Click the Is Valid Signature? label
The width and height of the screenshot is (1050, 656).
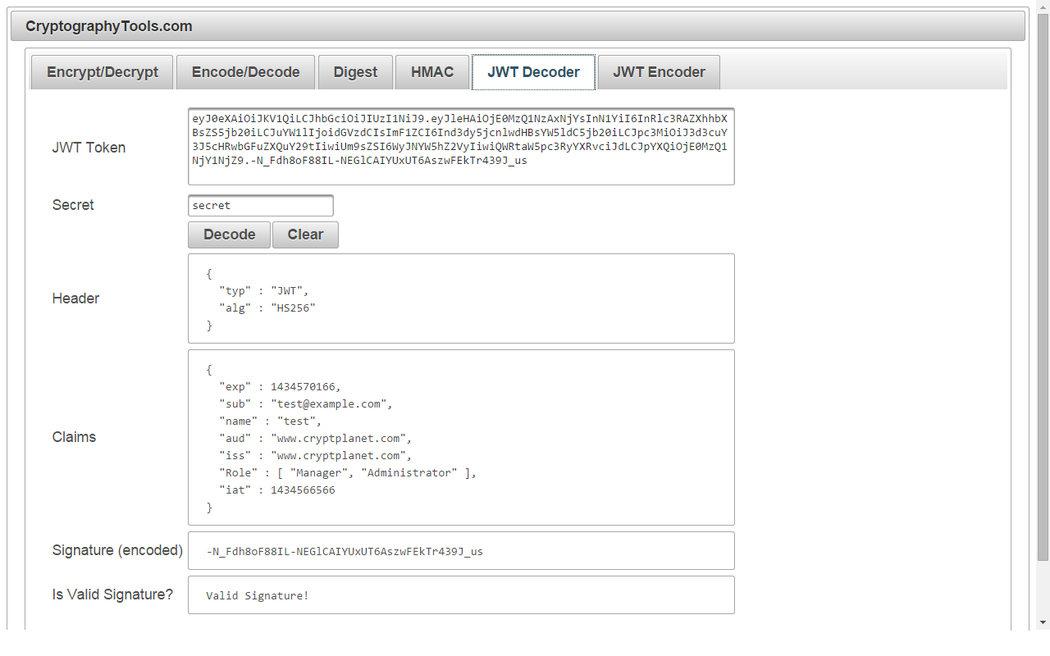(112, 594)
